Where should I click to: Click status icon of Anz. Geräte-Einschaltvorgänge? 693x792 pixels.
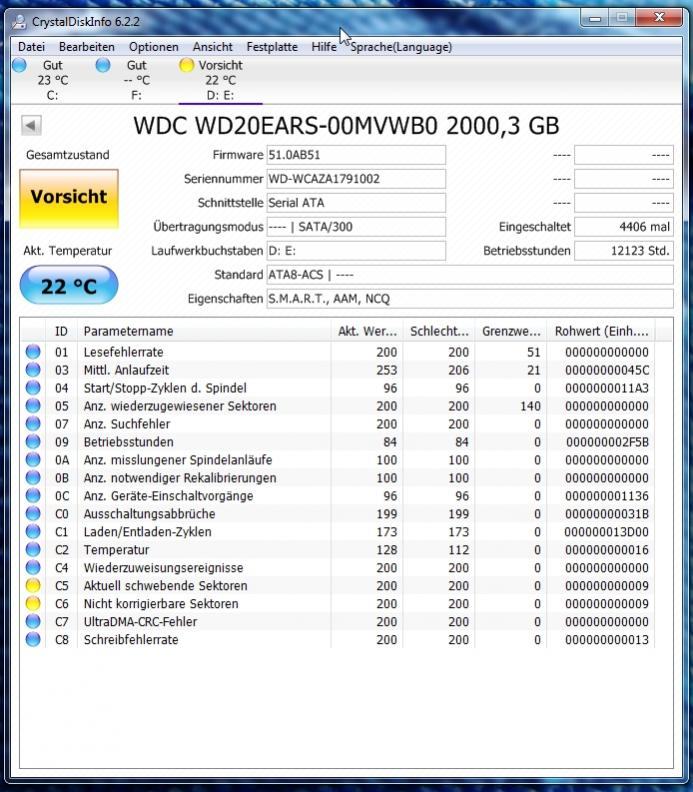tap(33, 496)
